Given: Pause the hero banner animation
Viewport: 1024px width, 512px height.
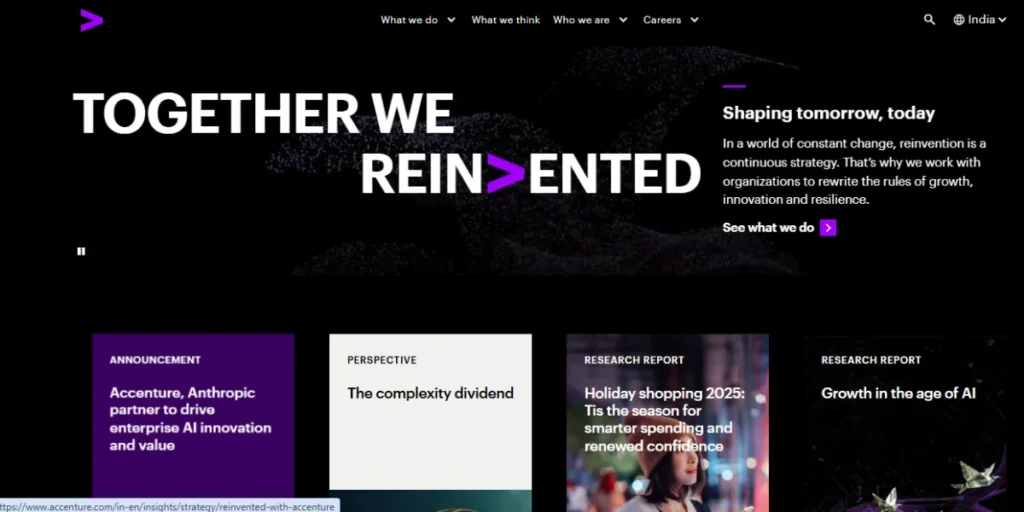Looking at the screenshot, I should pyautogui.click(x=81, y=251).
